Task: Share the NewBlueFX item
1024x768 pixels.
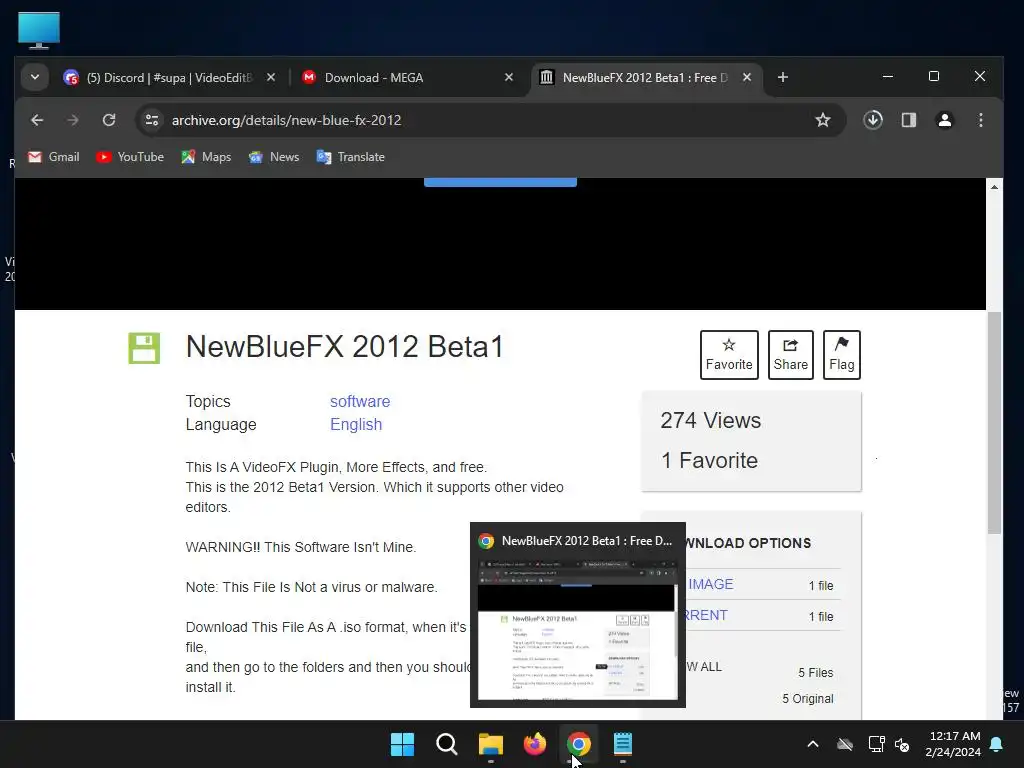Action: tap(790, 355)
